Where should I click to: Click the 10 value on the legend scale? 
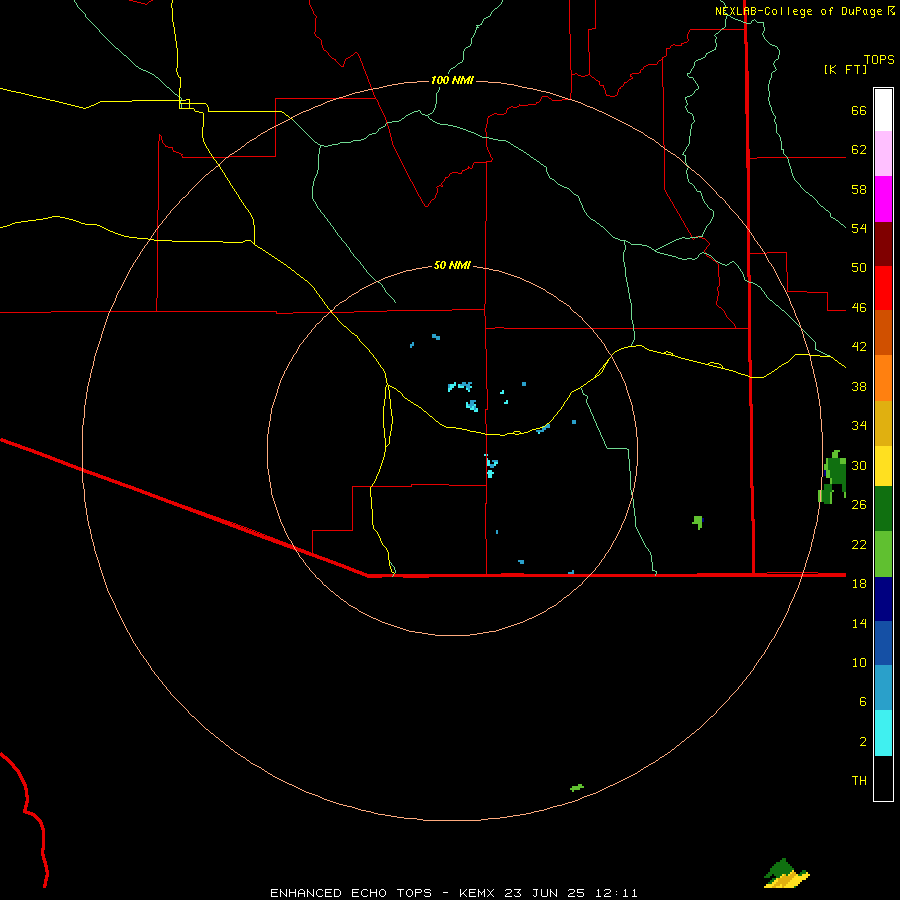(859, 663)
